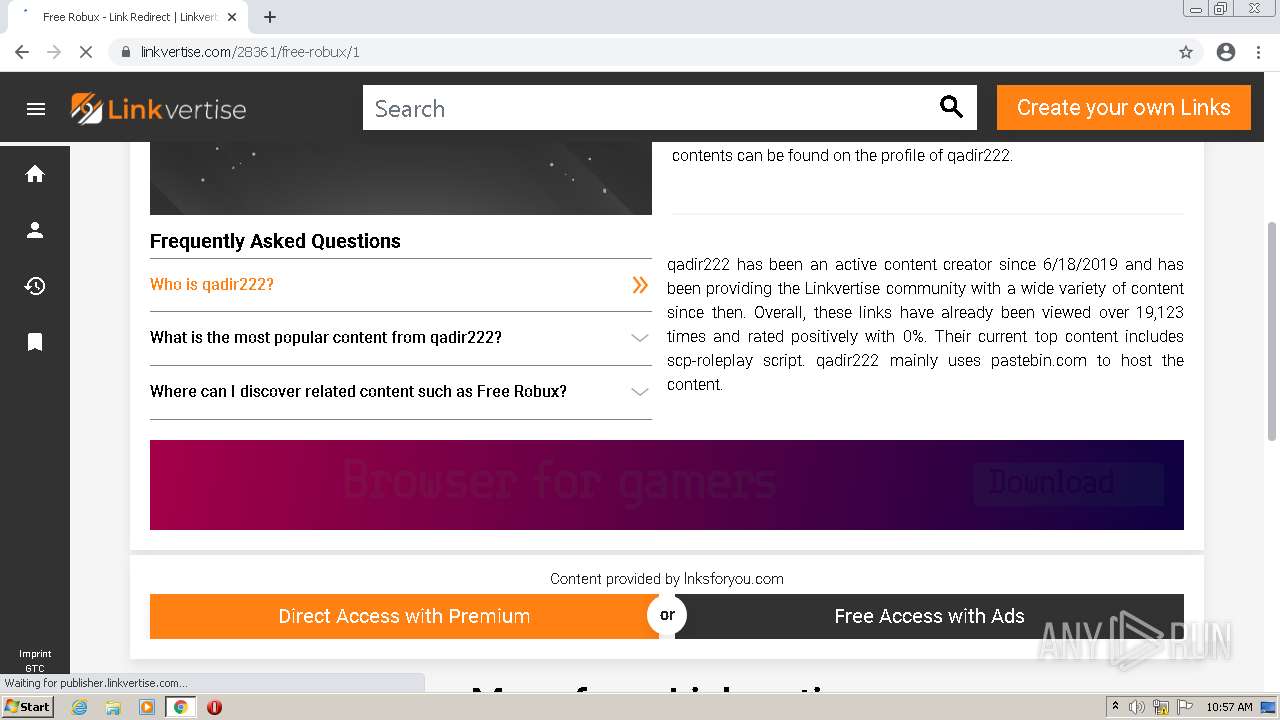Open the Windows Start menu
This screenshot has width=1280, height=720.
(27, 707)
